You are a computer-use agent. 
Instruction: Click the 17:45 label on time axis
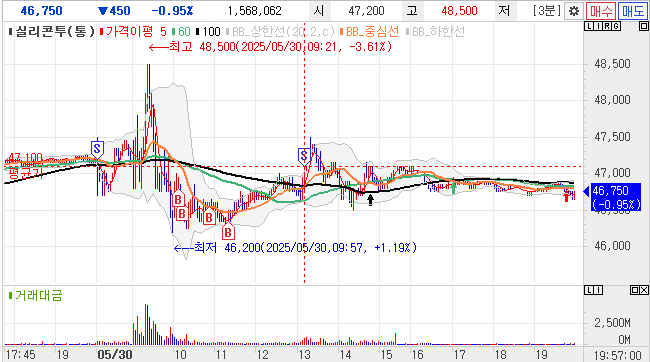click(21, 355)
